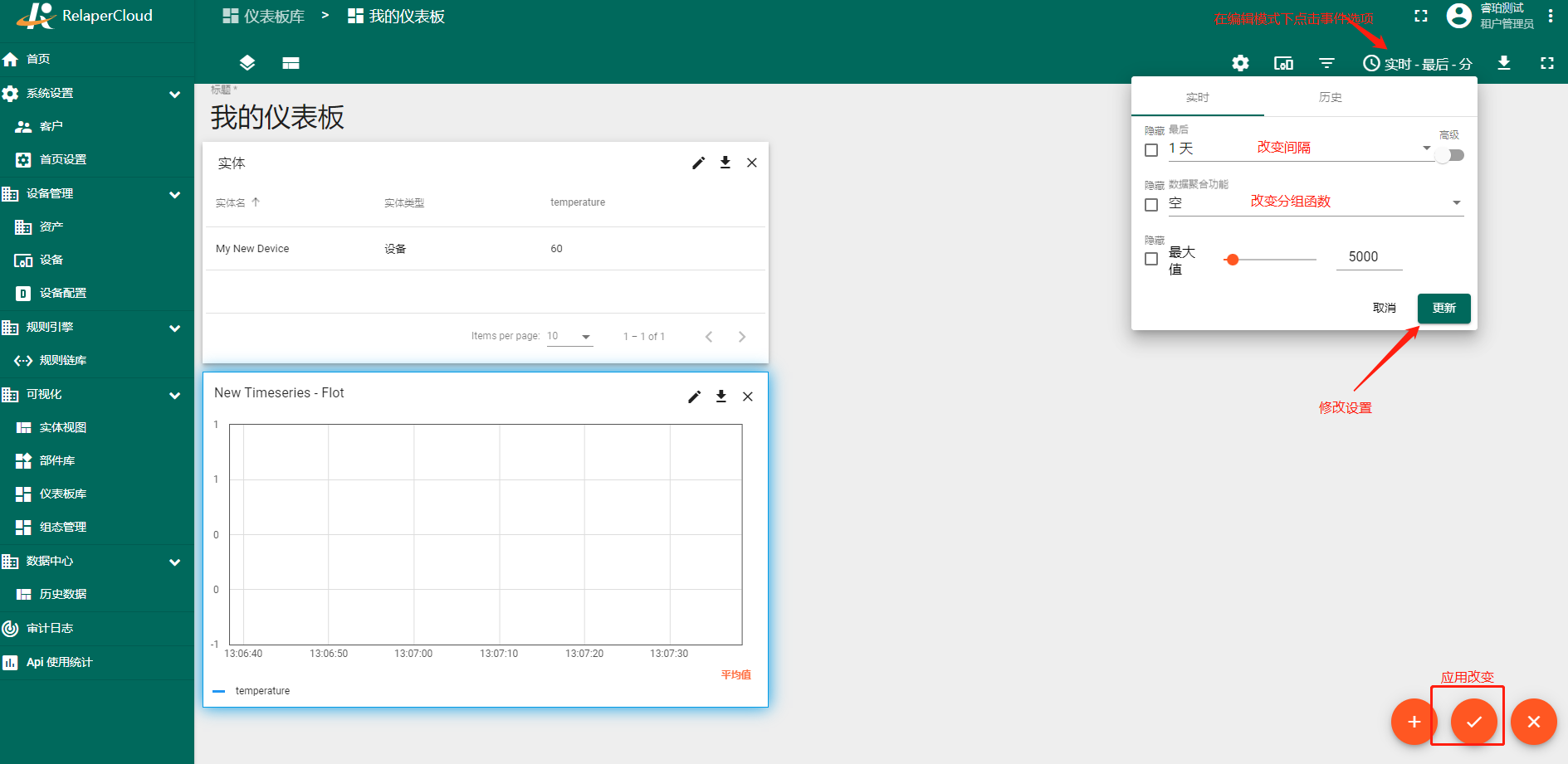Edit the 实体 widget with pencil
Screen dimensions: 1568x764
(699, 163)
